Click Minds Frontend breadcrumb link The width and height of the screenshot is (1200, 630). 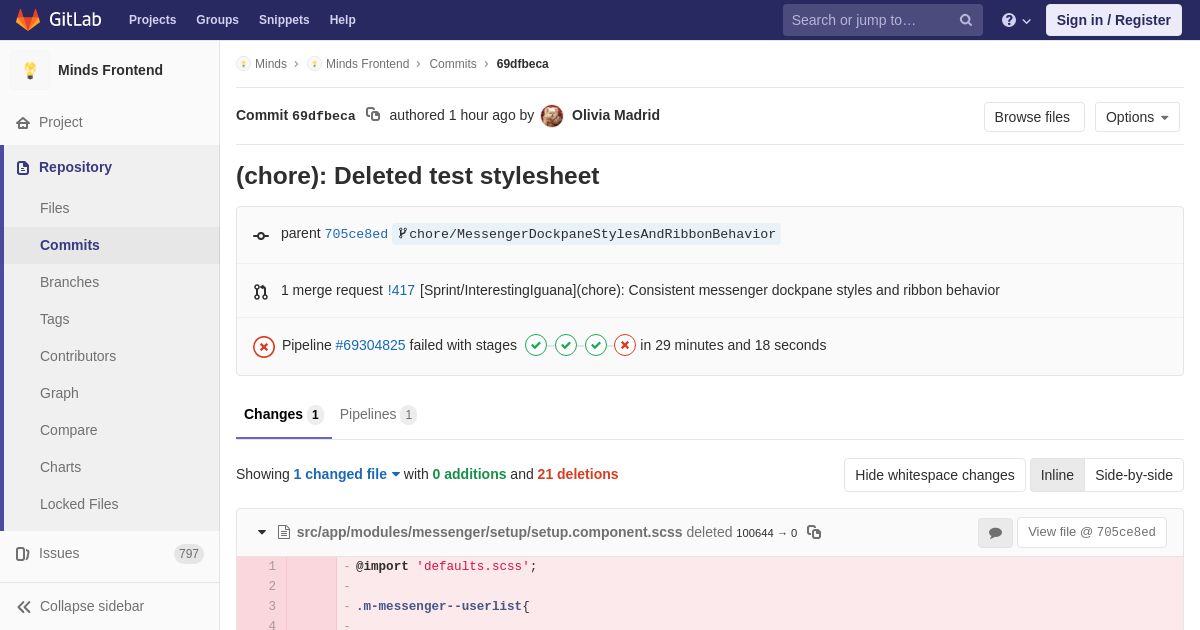(x=367, y=64)
